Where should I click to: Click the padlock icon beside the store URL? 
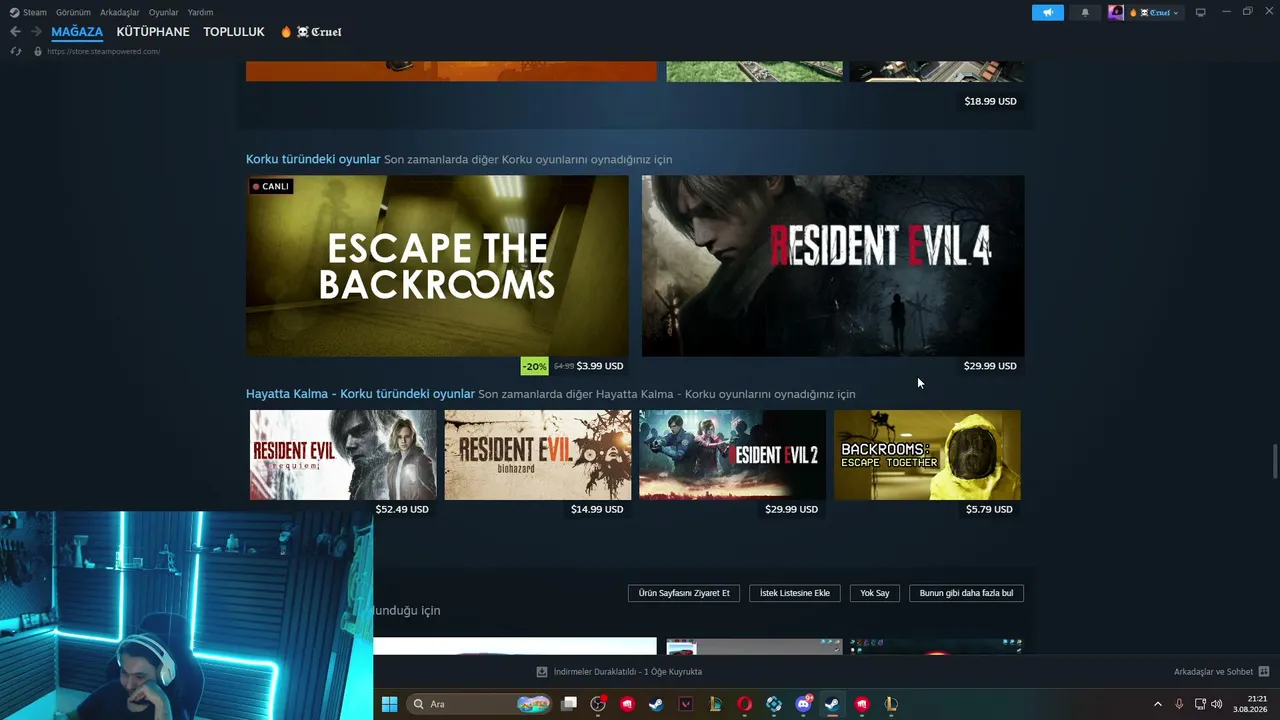tap(38, 51)
